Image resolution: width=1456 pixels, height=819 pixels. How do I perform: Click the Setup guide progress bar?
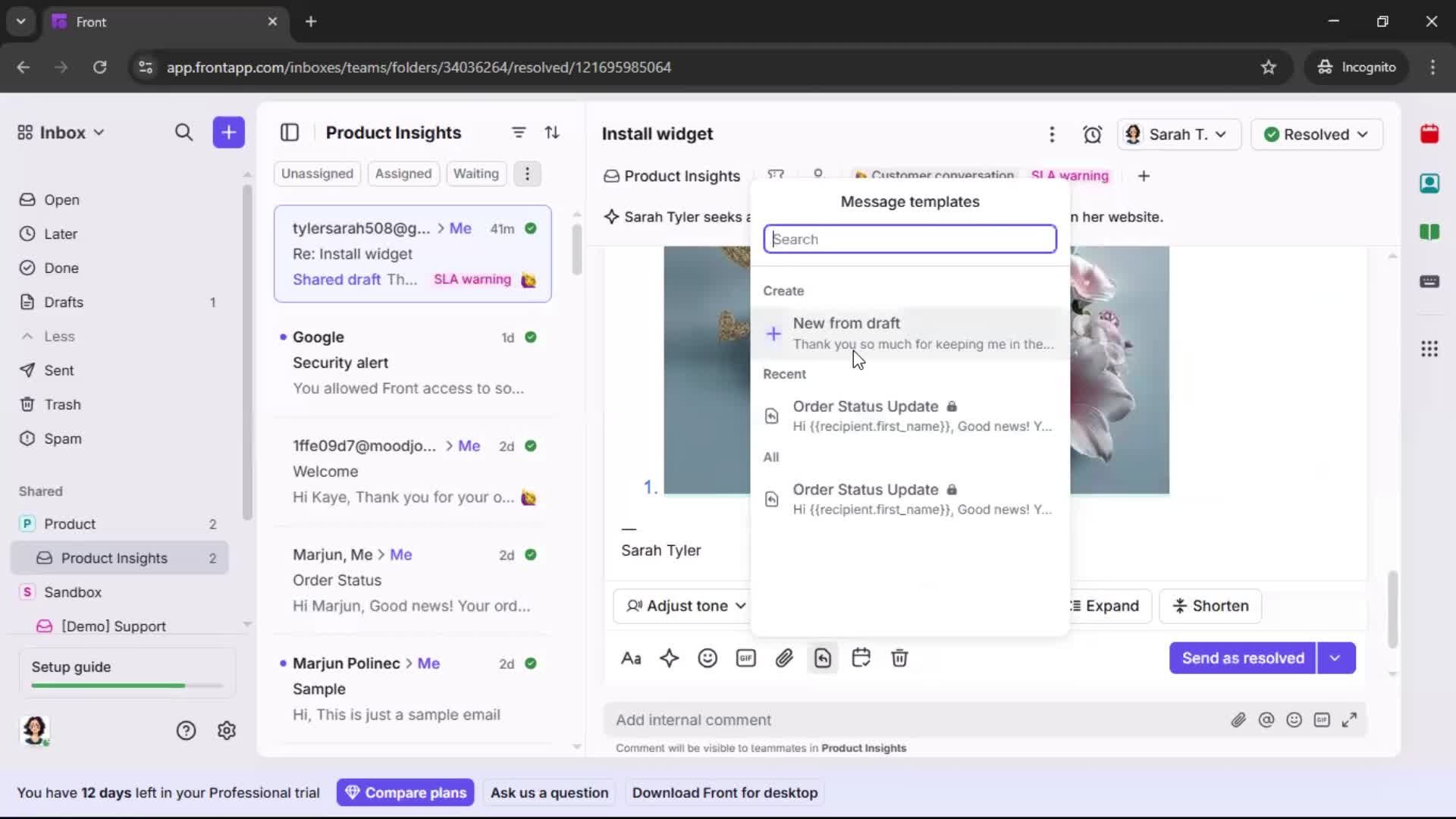[125, 685]
